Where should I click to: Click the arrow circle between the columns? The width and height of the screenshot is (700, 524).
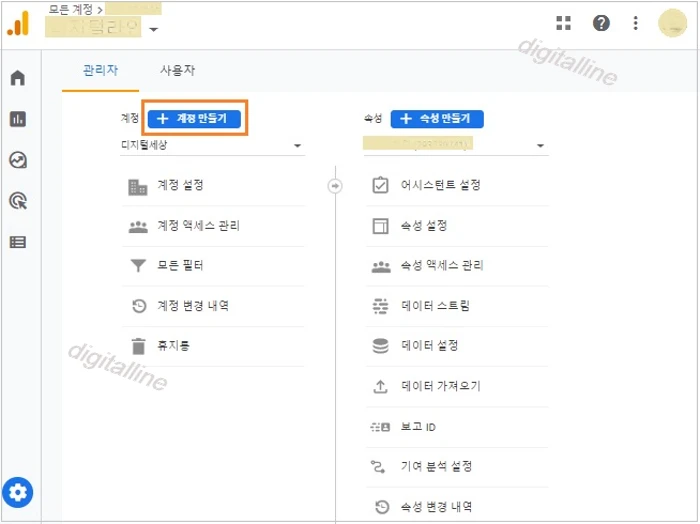tap(335, 186)
